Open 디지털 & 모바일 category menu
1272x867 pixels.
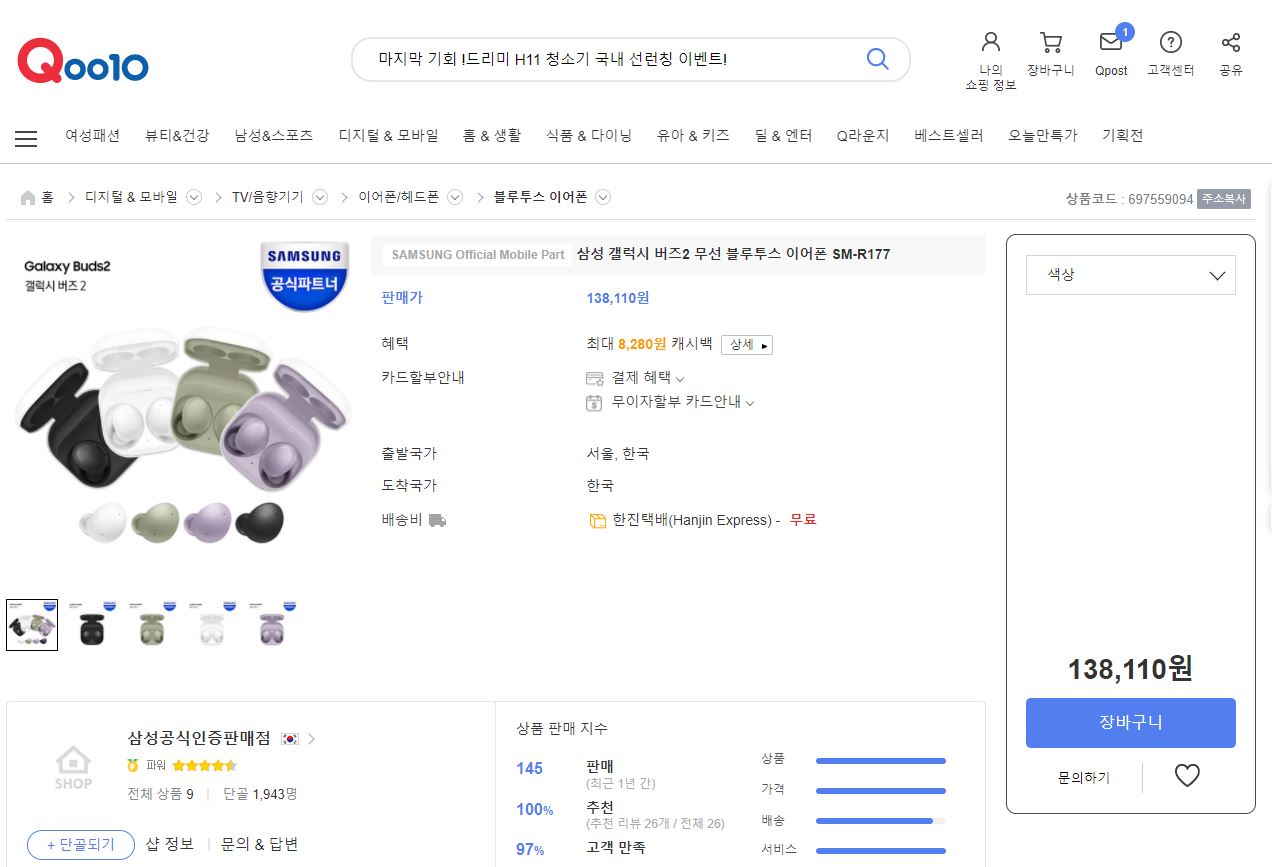click(388, 135)
